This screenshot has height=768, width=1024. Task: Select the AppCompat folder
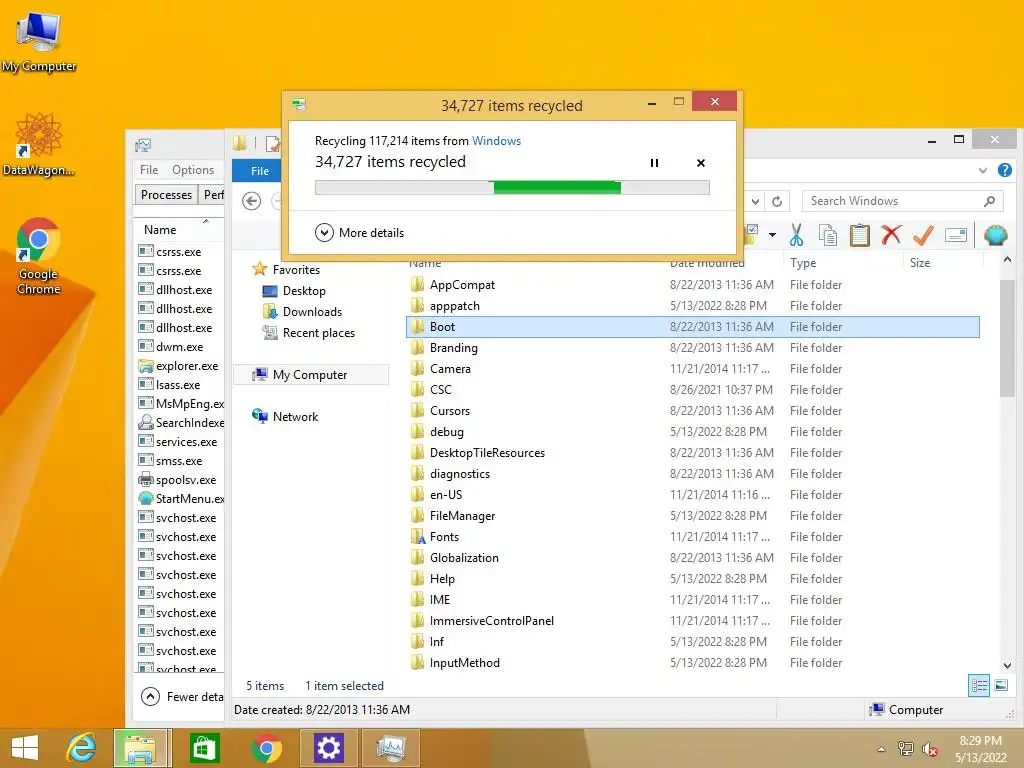(x=462, y=285)
